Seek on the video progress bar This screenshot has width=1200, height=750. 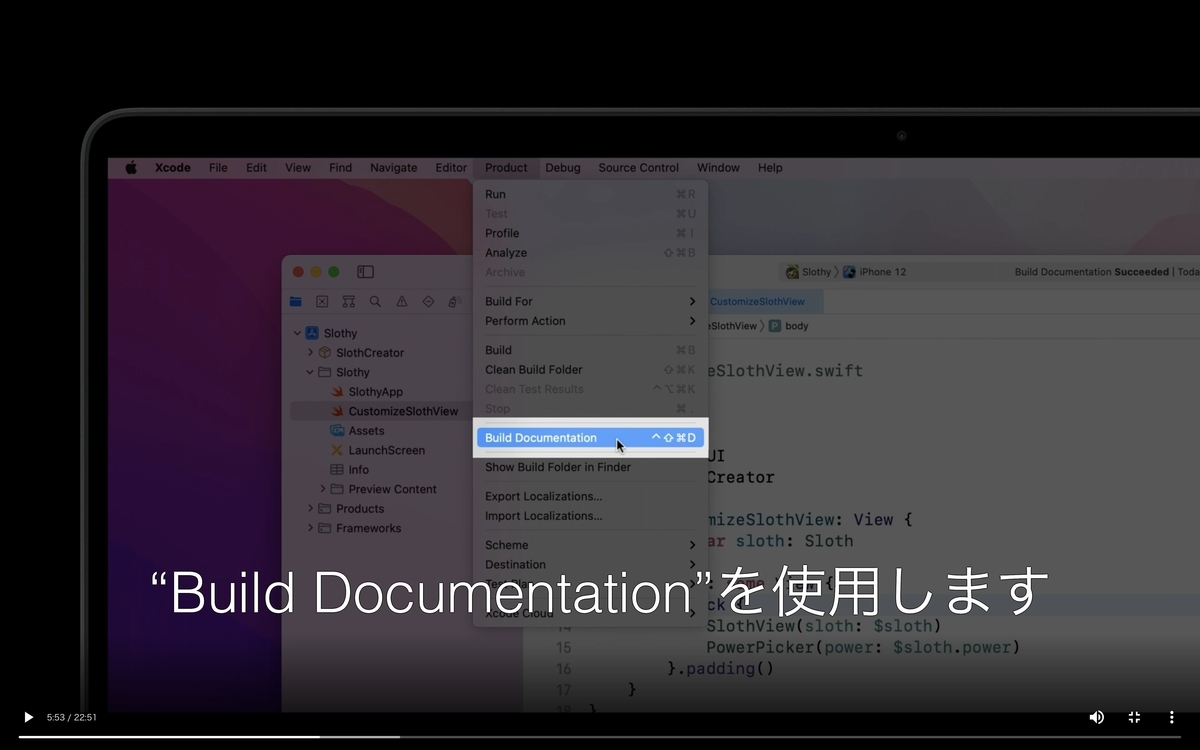(600, 737)
